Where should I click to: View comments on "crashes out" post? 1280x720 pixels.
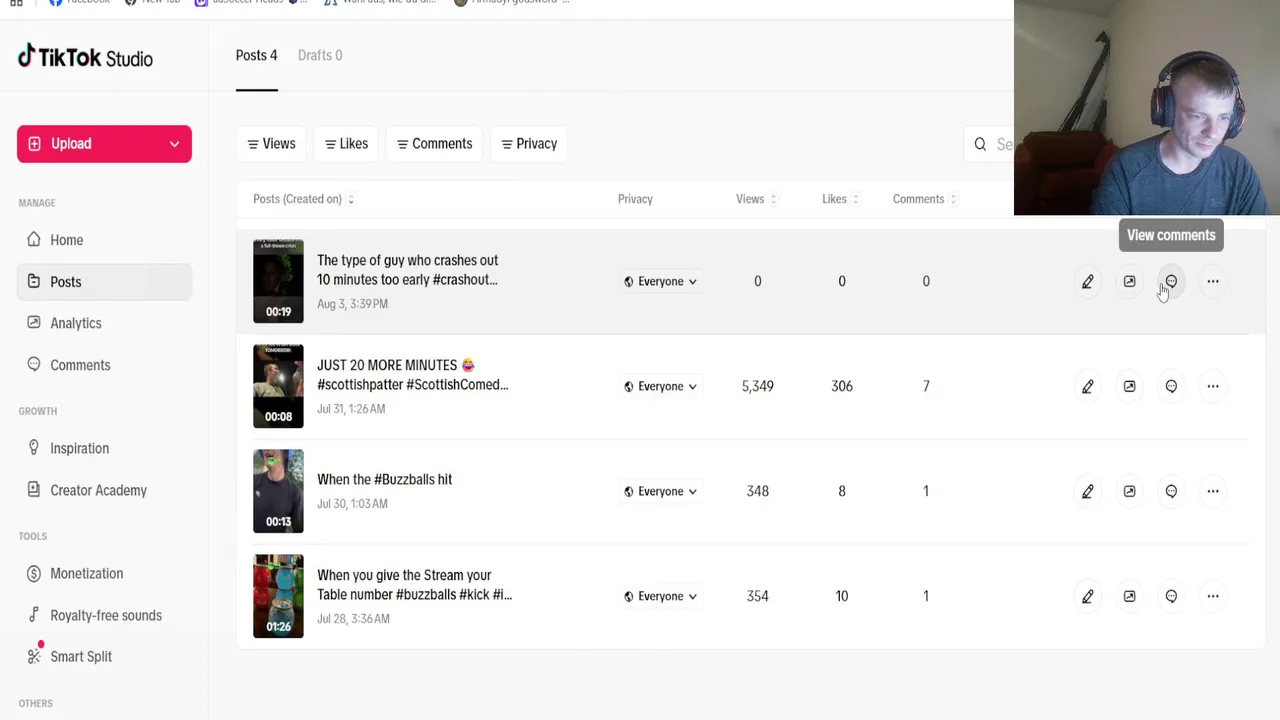[1171, 281]
